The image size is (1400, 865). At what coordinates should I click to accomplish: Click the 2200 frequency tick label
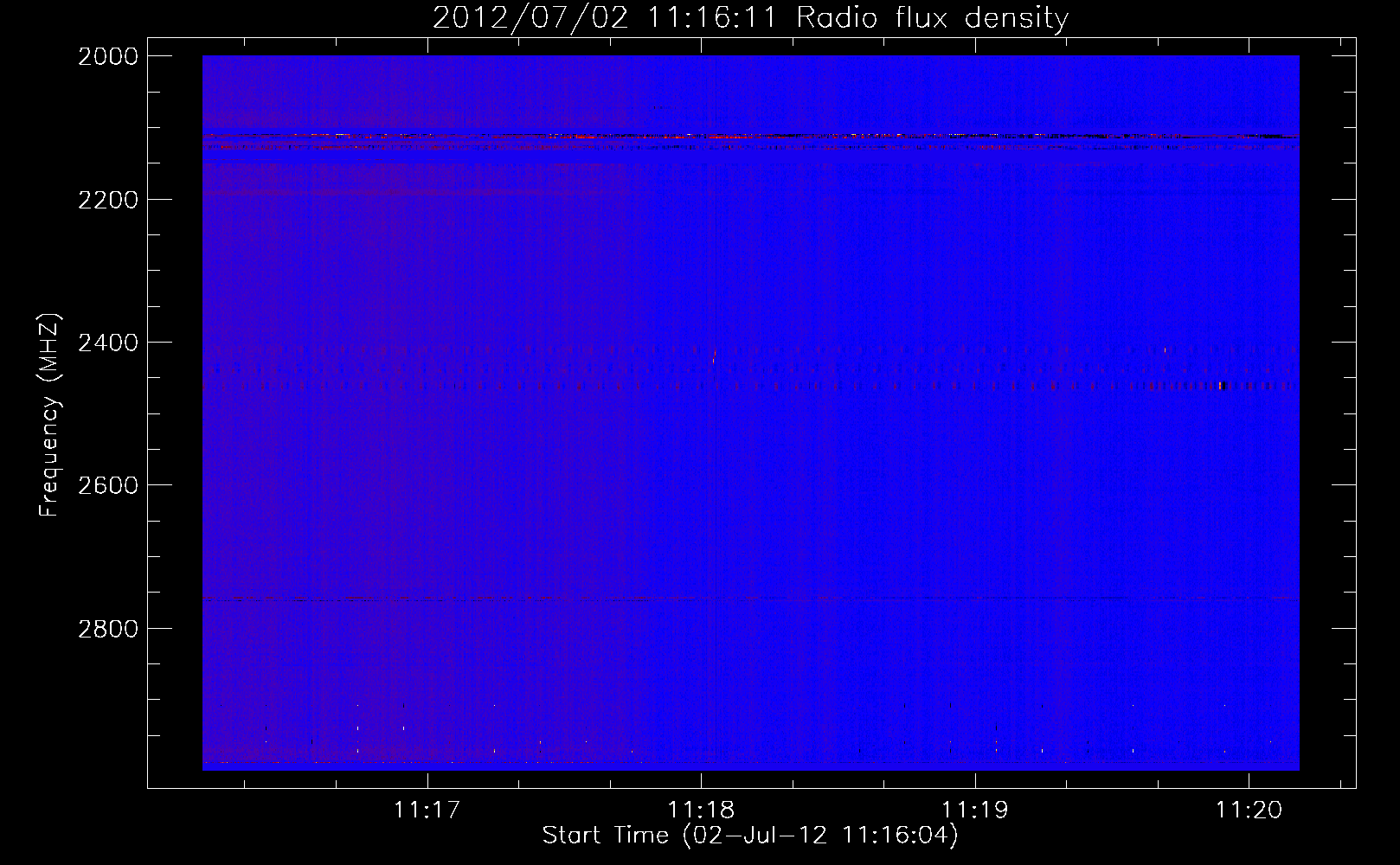(108, 200)
